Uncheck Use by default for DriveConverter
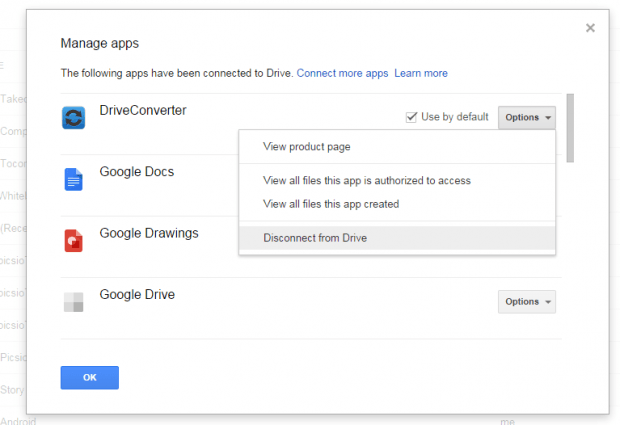This screenshot has width=620, height=425. click(411, 117)
